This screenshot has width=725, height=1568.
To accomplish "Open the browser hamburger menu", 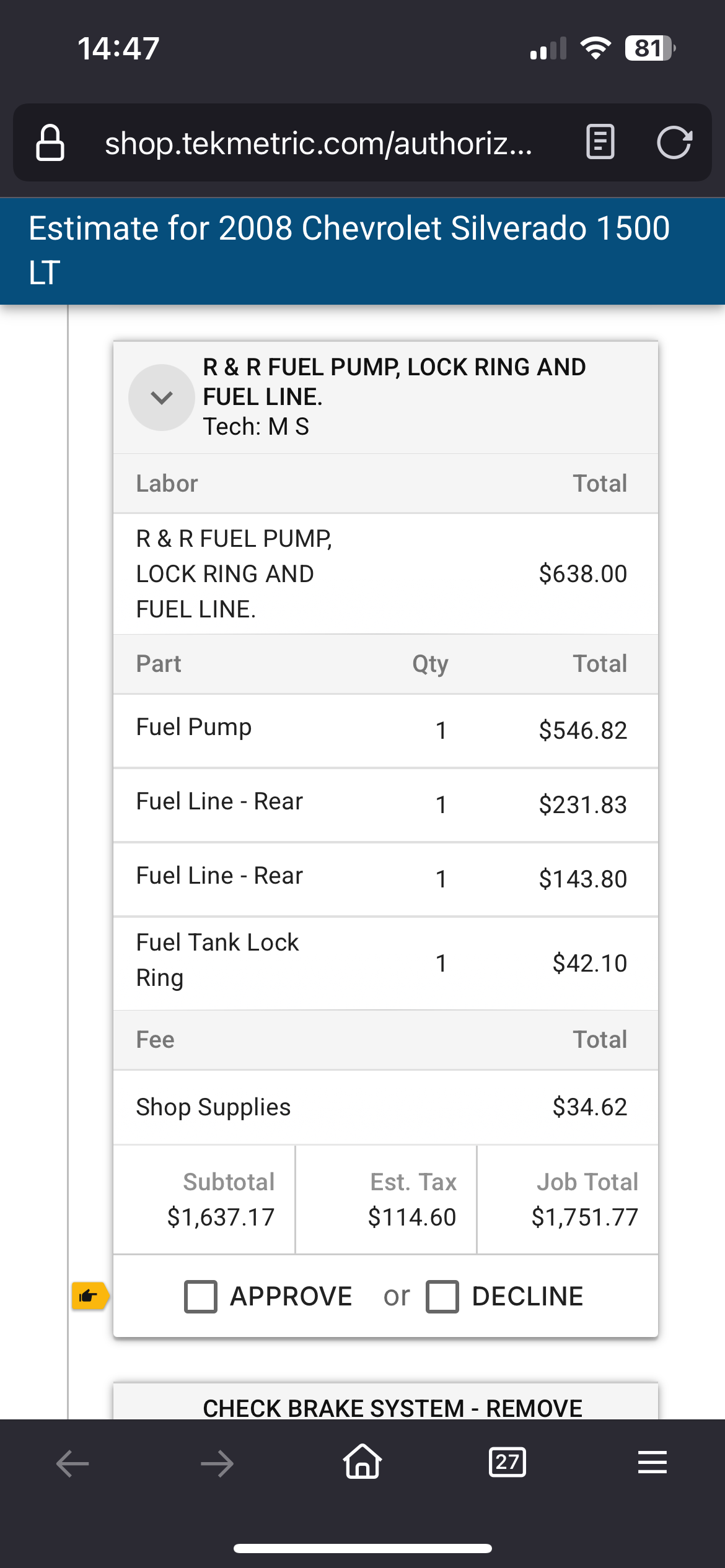I will 652,1463.
